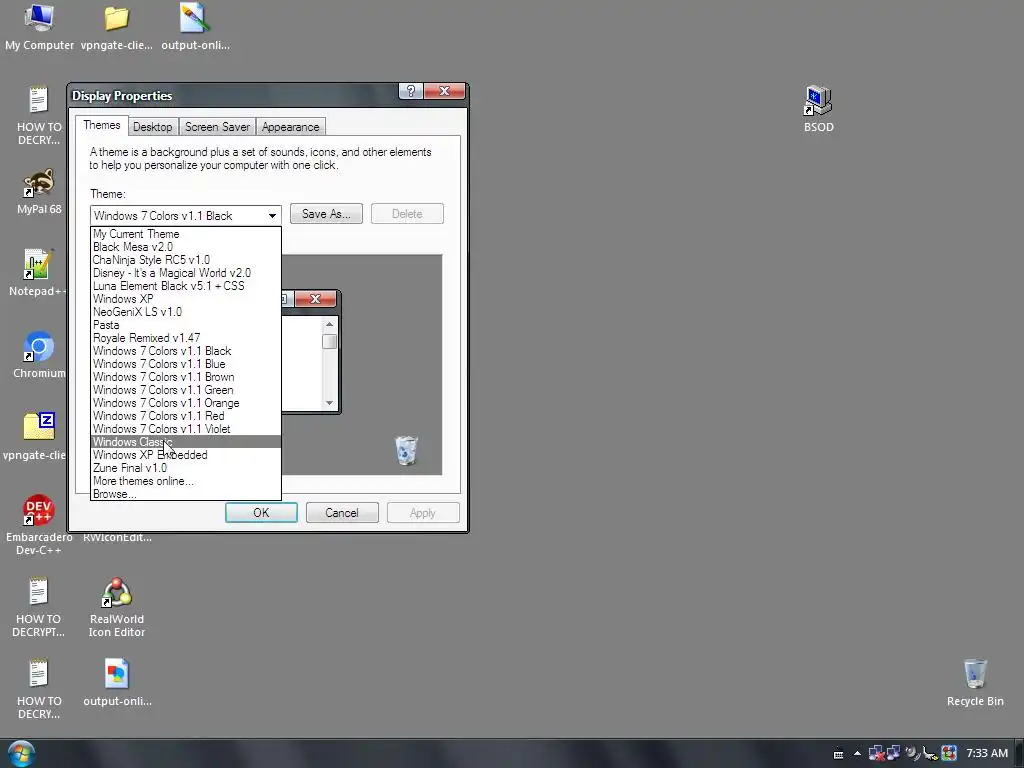1024x768 pixels.
Task: Choose Black Mesa v2.0 theme
Action: click(185, 247)
